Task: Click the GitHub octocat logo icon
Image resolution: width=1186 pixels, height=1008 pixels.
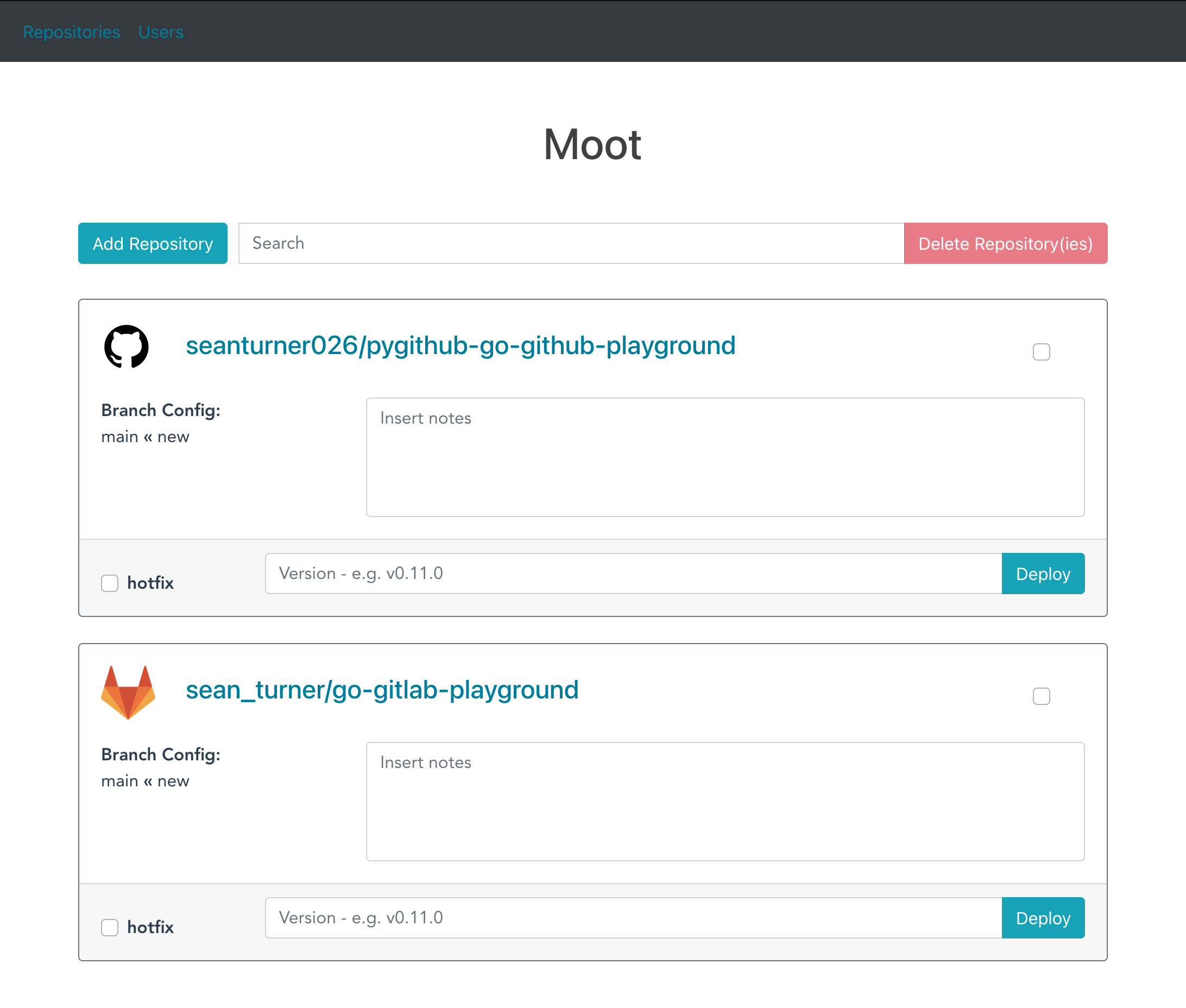Action: click(126, 346)
